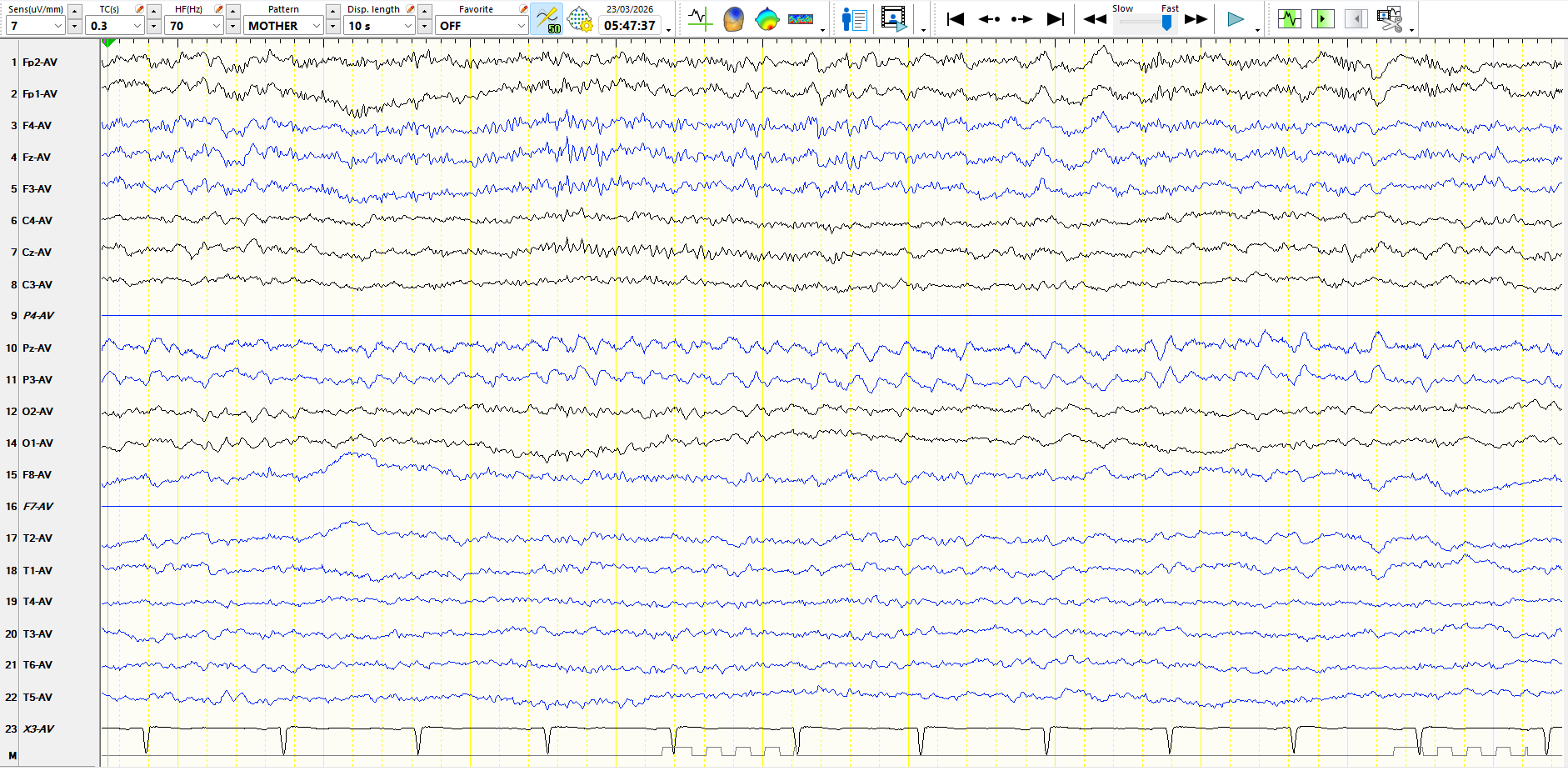
Task: Toggle the 50 Hz notch filter
Action: [x=547, y=18]
